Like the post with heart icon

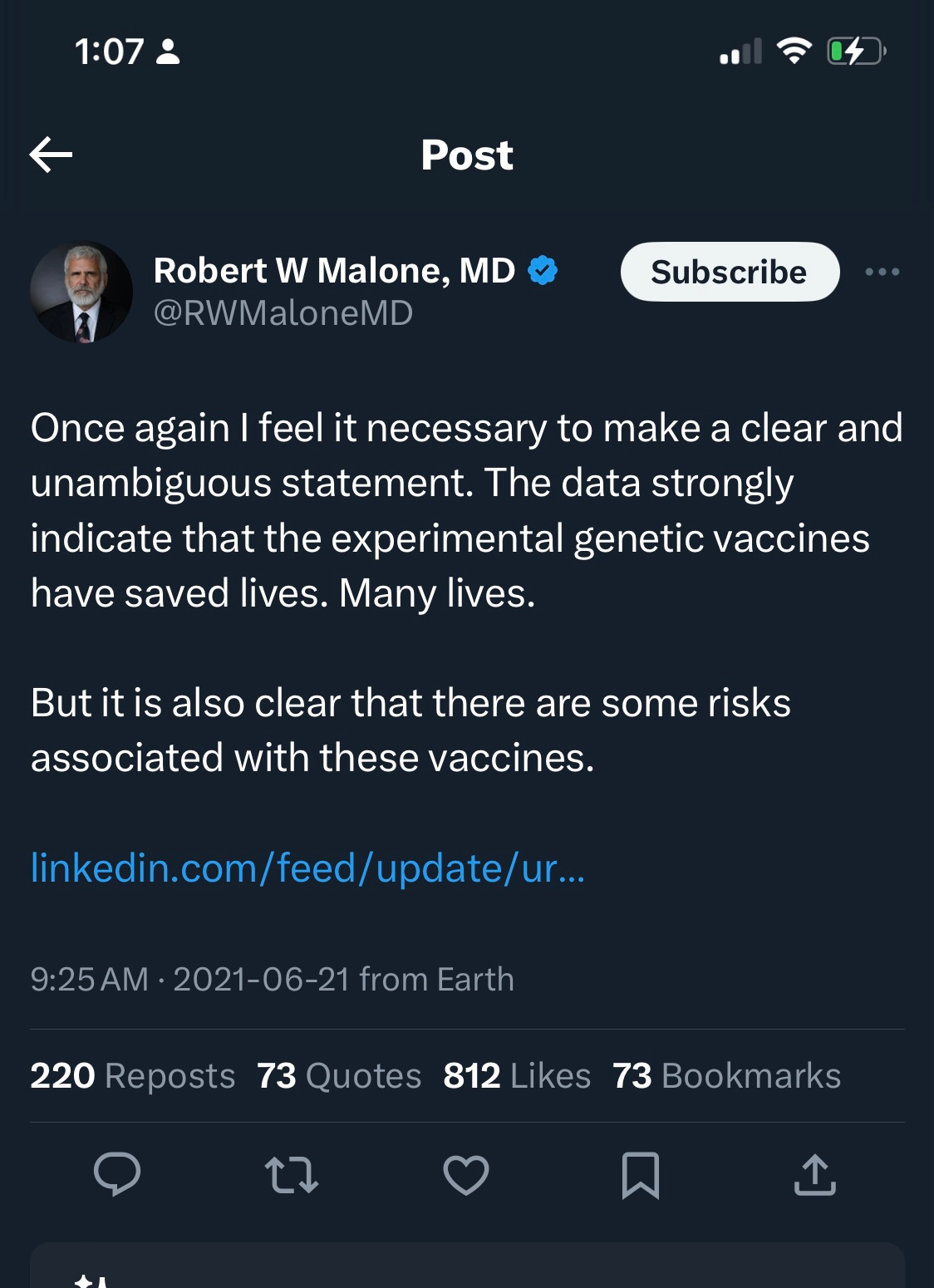(466, 1175)
